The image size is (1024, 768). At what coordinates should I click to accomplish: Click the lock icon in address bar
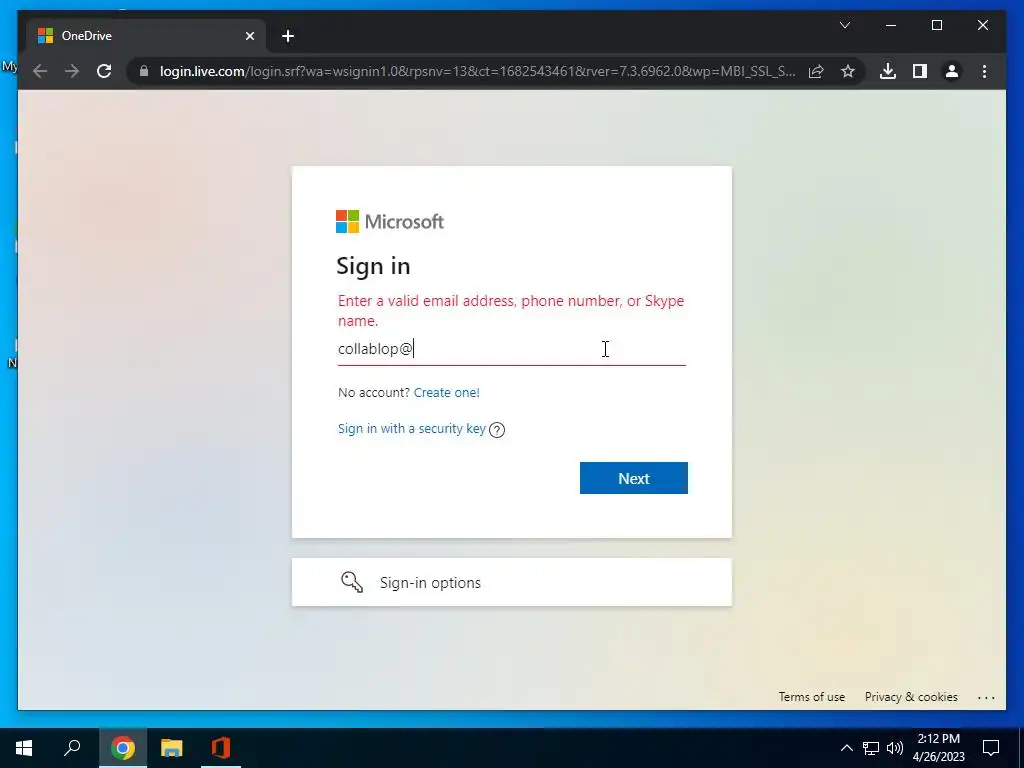coord(144,71)
